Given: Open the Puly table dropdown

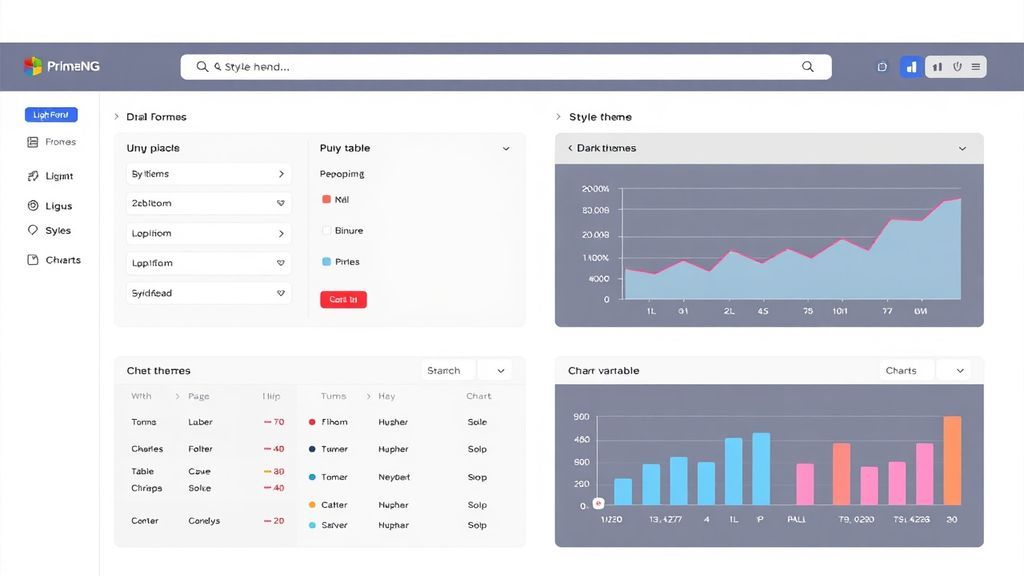Looking at the screenshot, I should 506,148.
